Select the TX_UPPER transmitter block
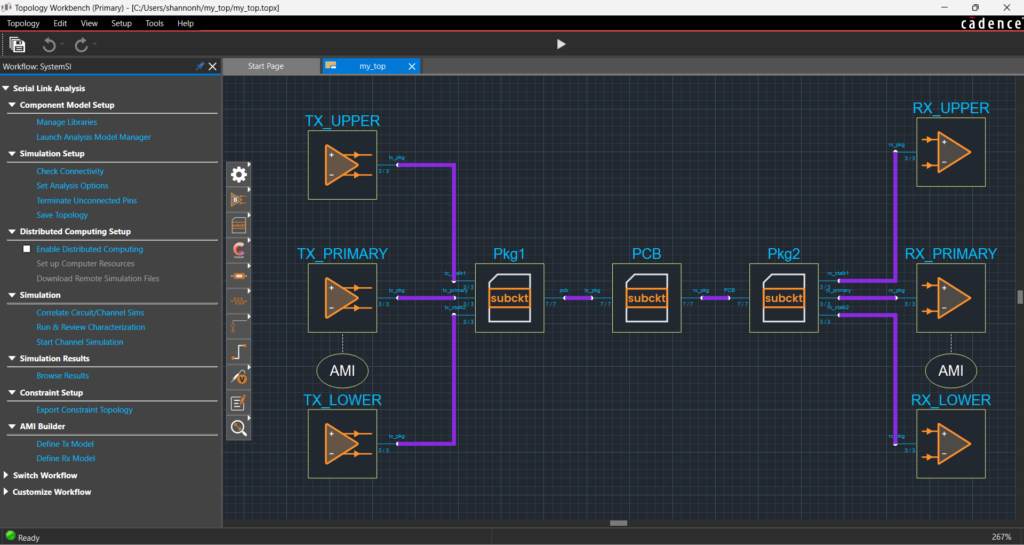This screenshot has width=1024, height=545. pos(342,165)
